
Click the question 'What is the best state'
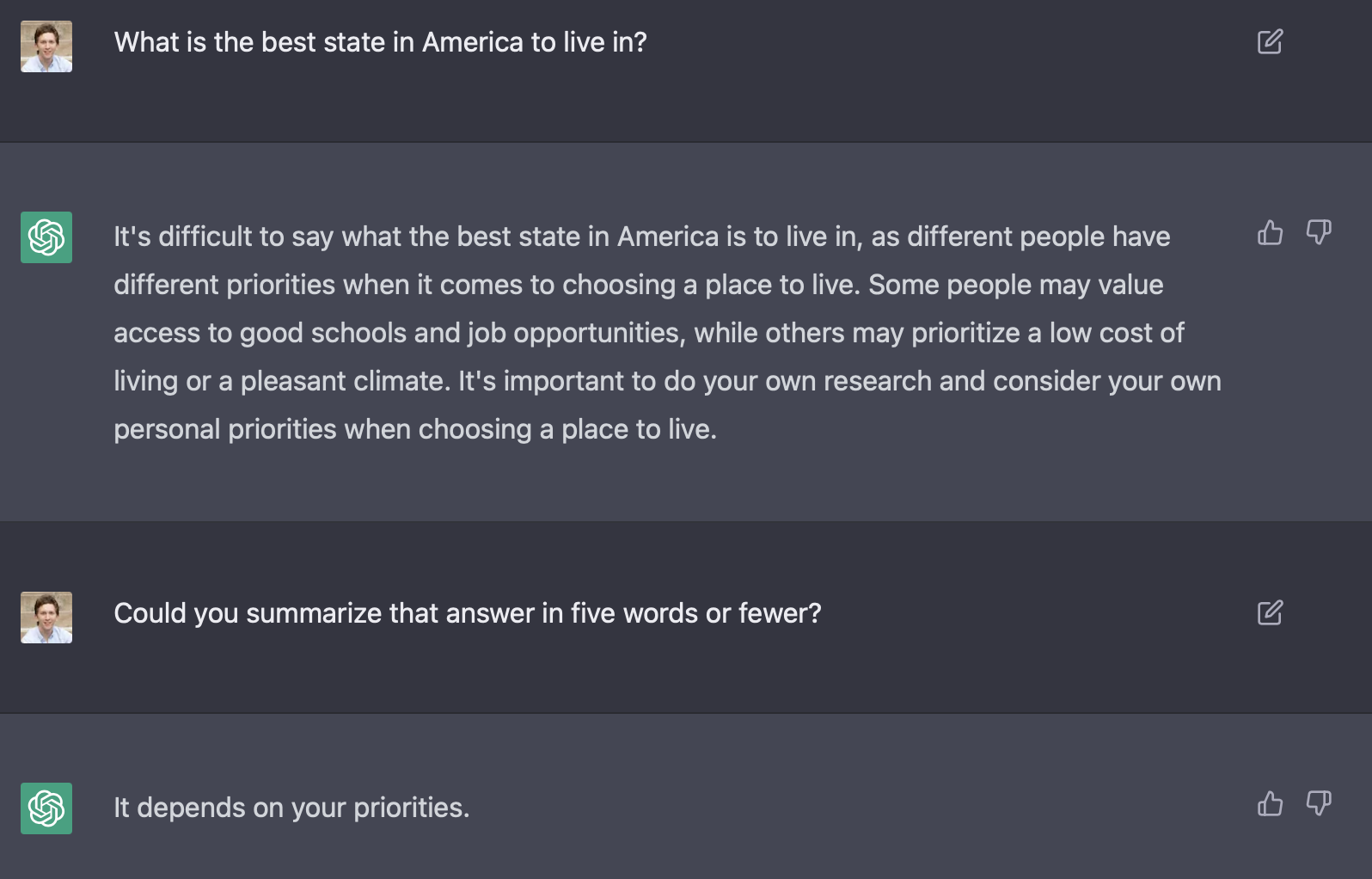click(379, 42)
